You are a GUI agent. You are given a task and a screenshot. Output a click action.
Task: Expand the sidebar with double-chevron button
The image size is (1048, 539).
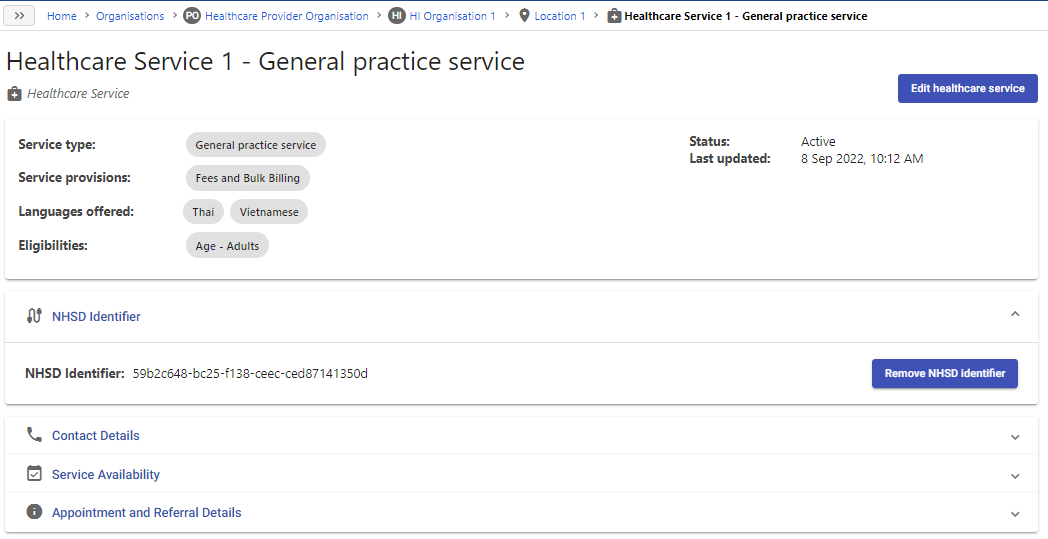pyautogui.click(x=19, y=16)
